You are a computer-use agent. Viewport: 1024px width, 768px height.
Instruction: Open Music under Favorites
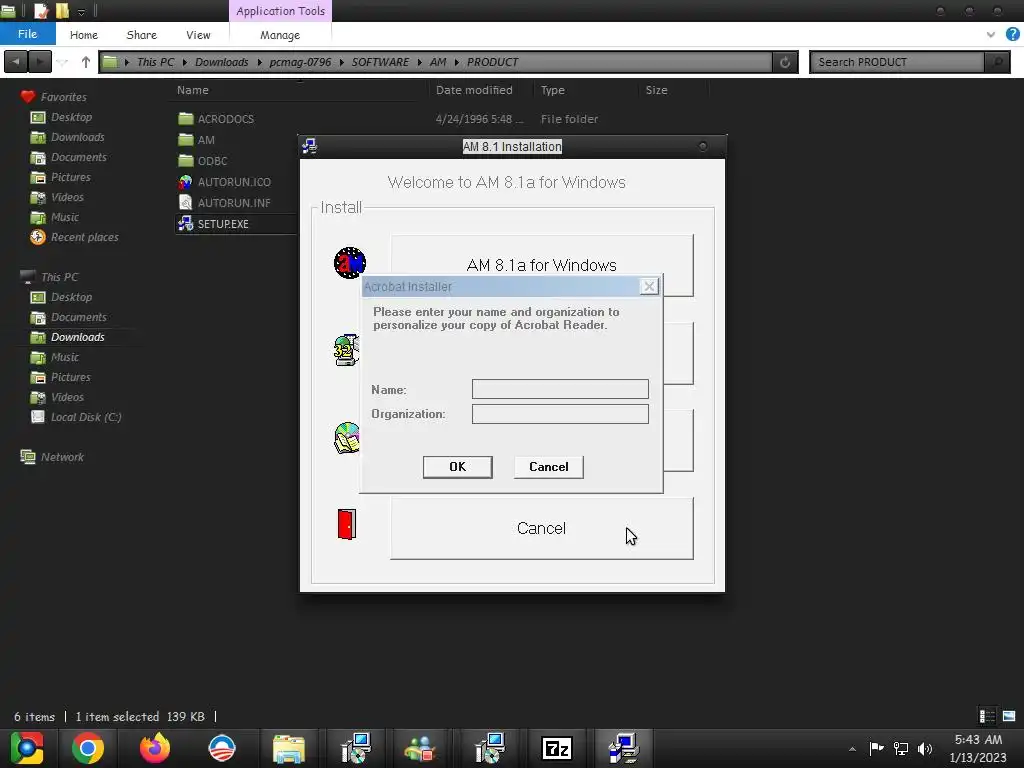[65, 217]
